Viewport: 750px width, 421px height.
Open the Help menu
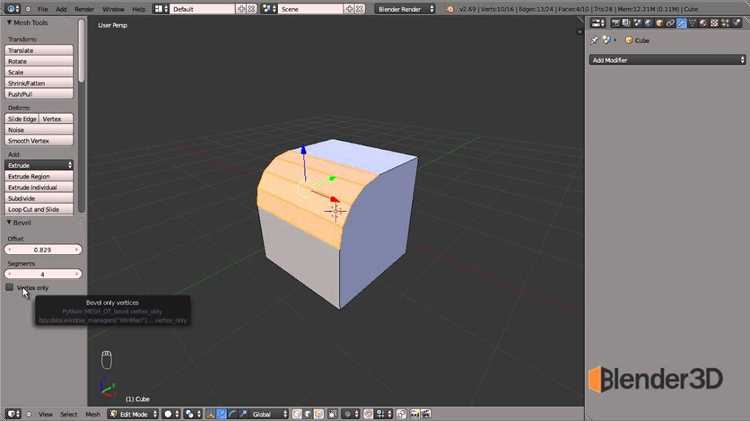(x=139, y=9)
